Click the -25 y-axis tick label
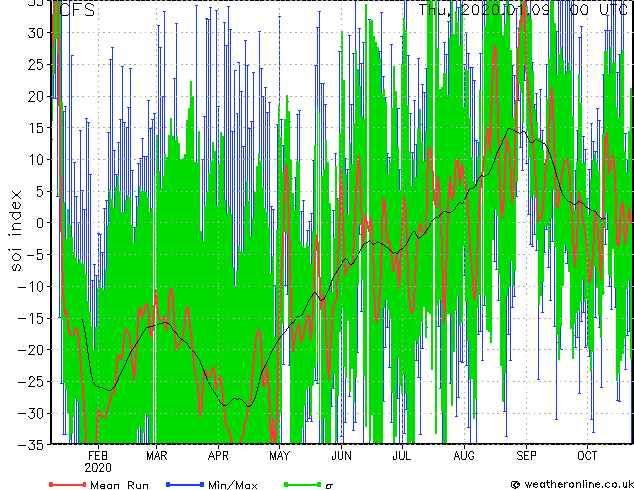The width and height of the screenshot is (634, 490). tap(31, 382)
